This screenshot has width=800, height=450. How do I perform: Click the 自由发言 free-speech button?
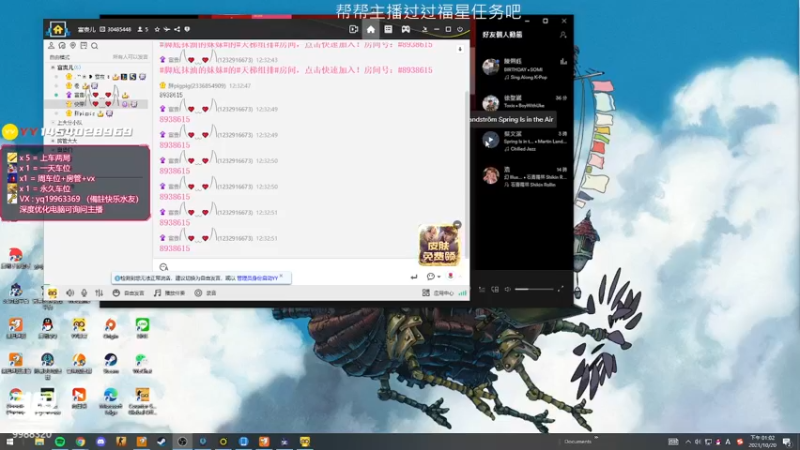[129, 293]
